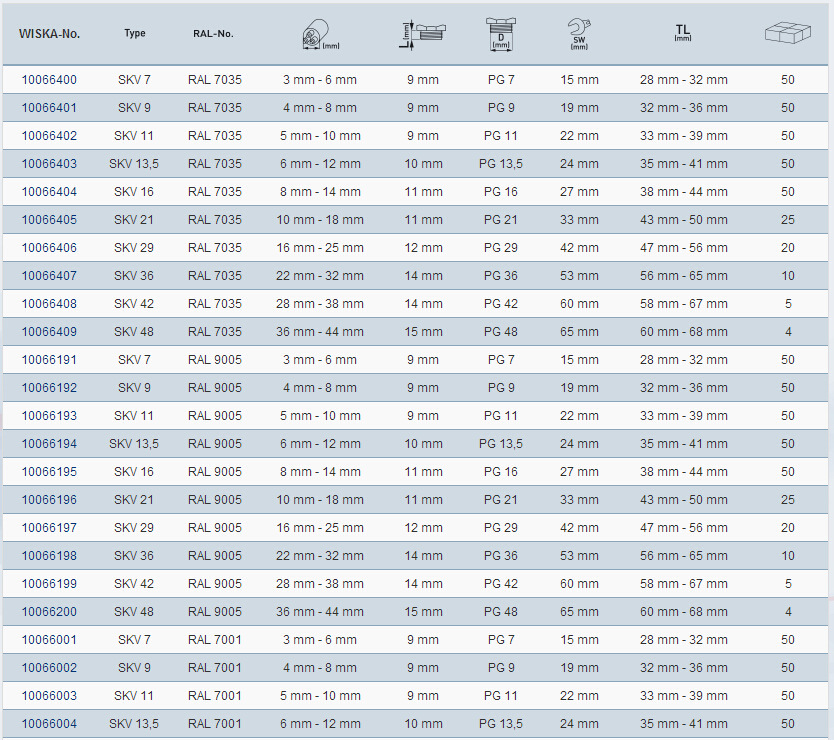Open article number 10066400
This screenshot has height=740, width=834.
tap(49, 80)
